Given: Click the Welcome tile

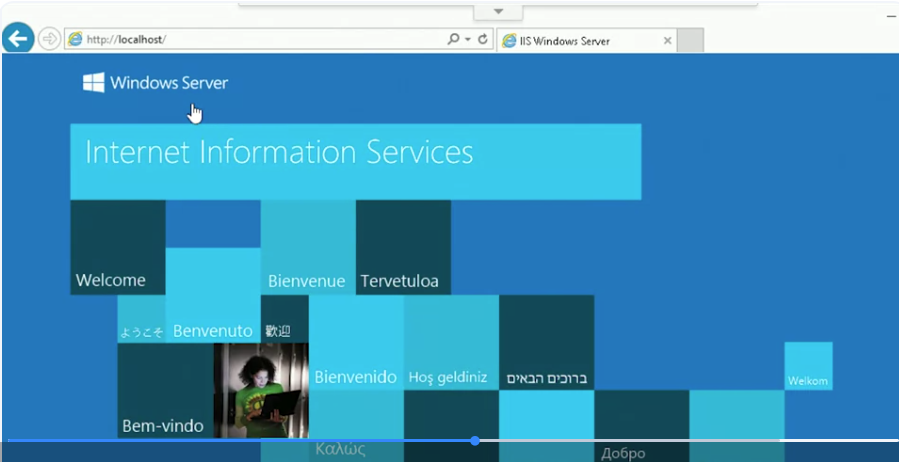Looking at the screenshot, I should point(118,247).
